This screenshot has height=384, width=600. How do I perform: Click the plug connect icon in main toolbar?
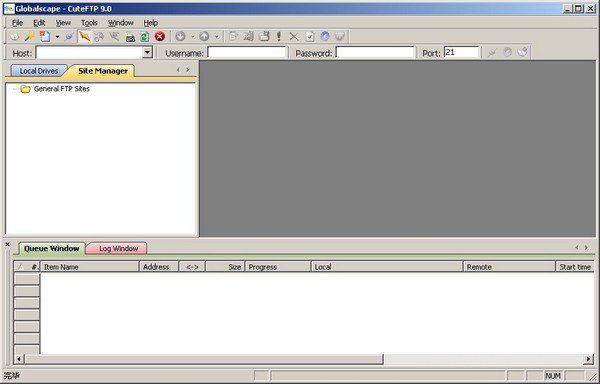pyautogui.click(x=68, y=37)
